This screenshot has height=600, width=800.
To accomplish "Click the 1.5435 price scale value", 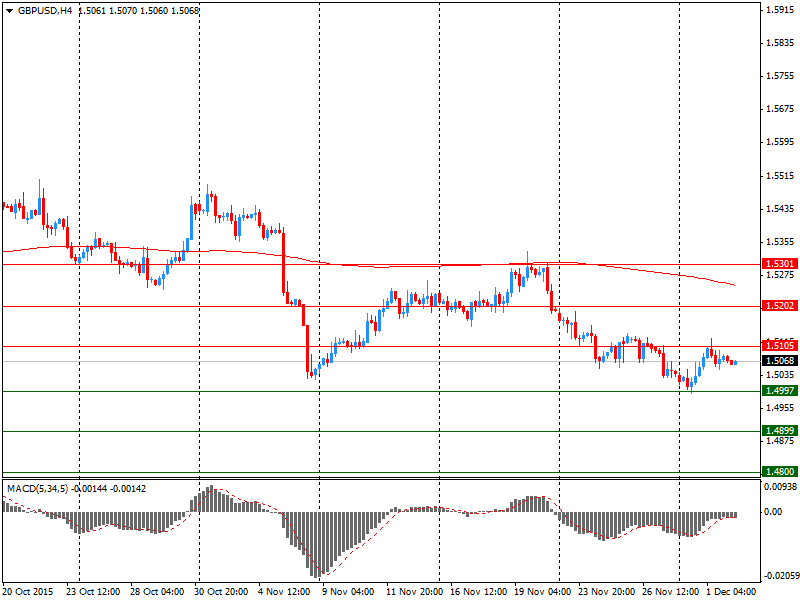I will click(781, 209).
